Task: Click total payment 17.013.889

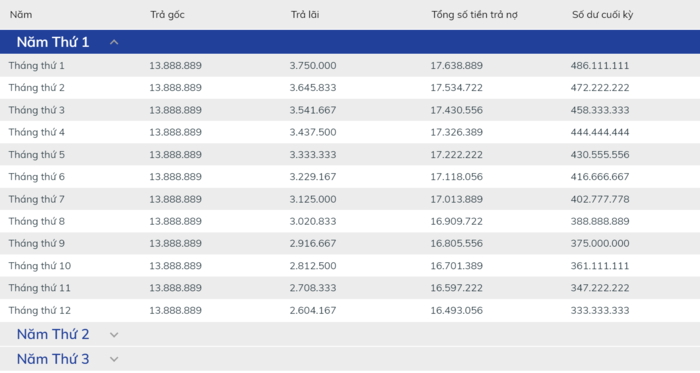Action: tap(456, 199)
